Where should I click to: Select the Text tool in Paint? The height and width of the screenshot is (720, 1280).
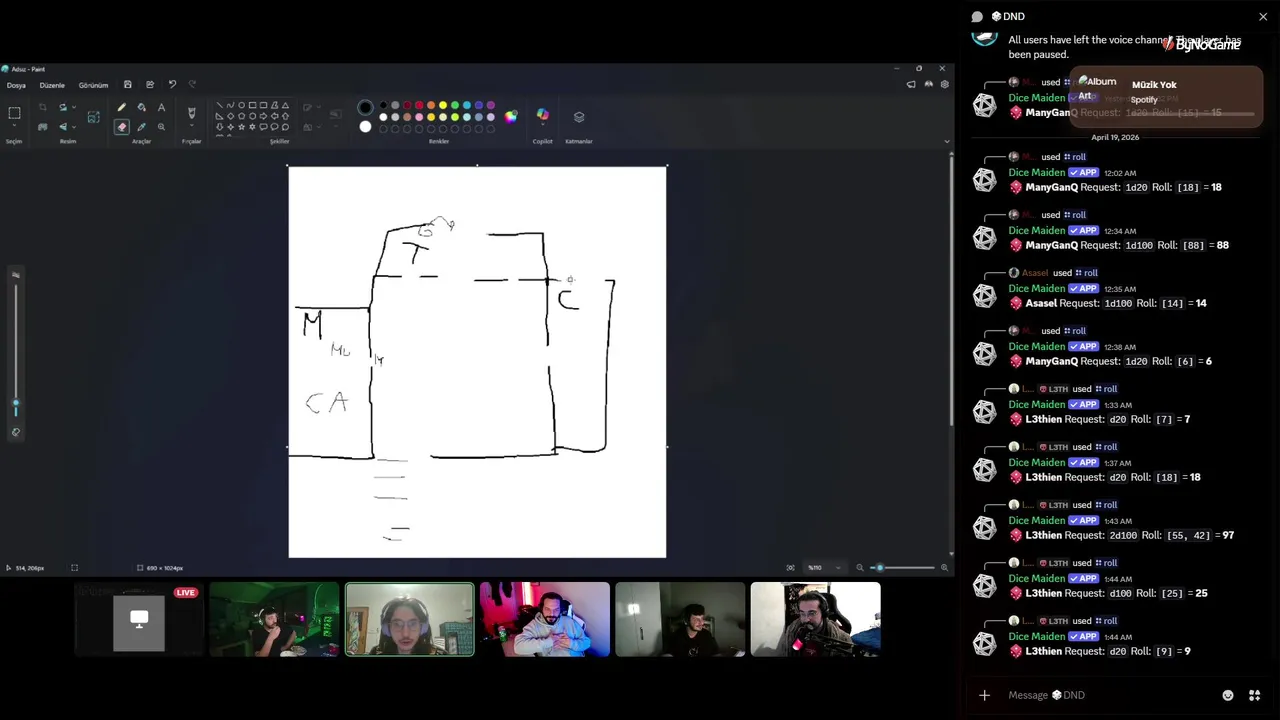[x=161, y=107]
